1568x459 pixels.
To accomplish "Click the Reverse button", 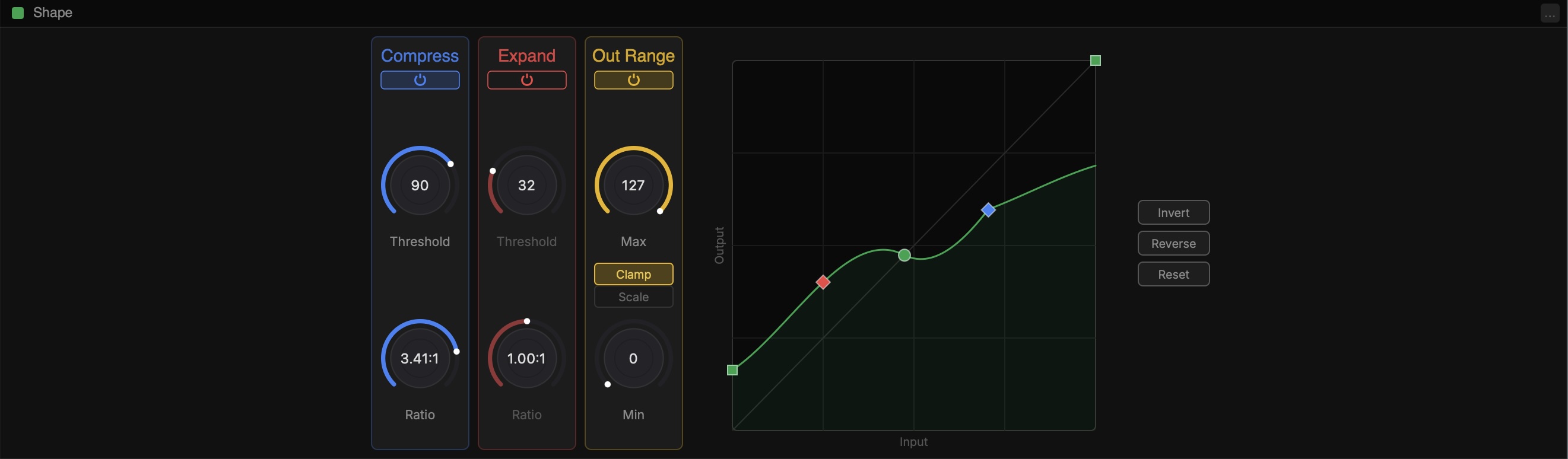I will [x=1173, y=243].
